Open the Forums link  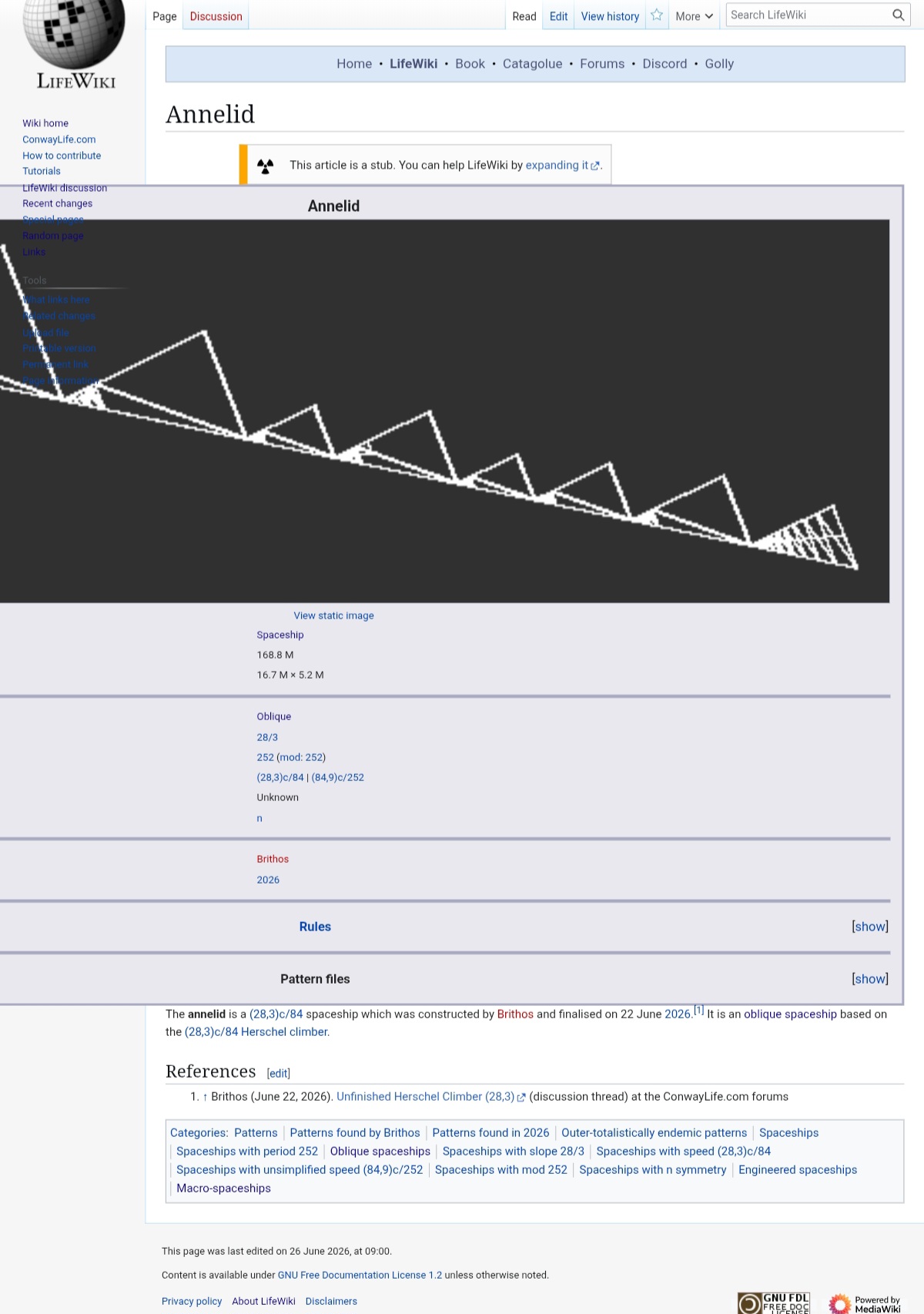point(602,64)
